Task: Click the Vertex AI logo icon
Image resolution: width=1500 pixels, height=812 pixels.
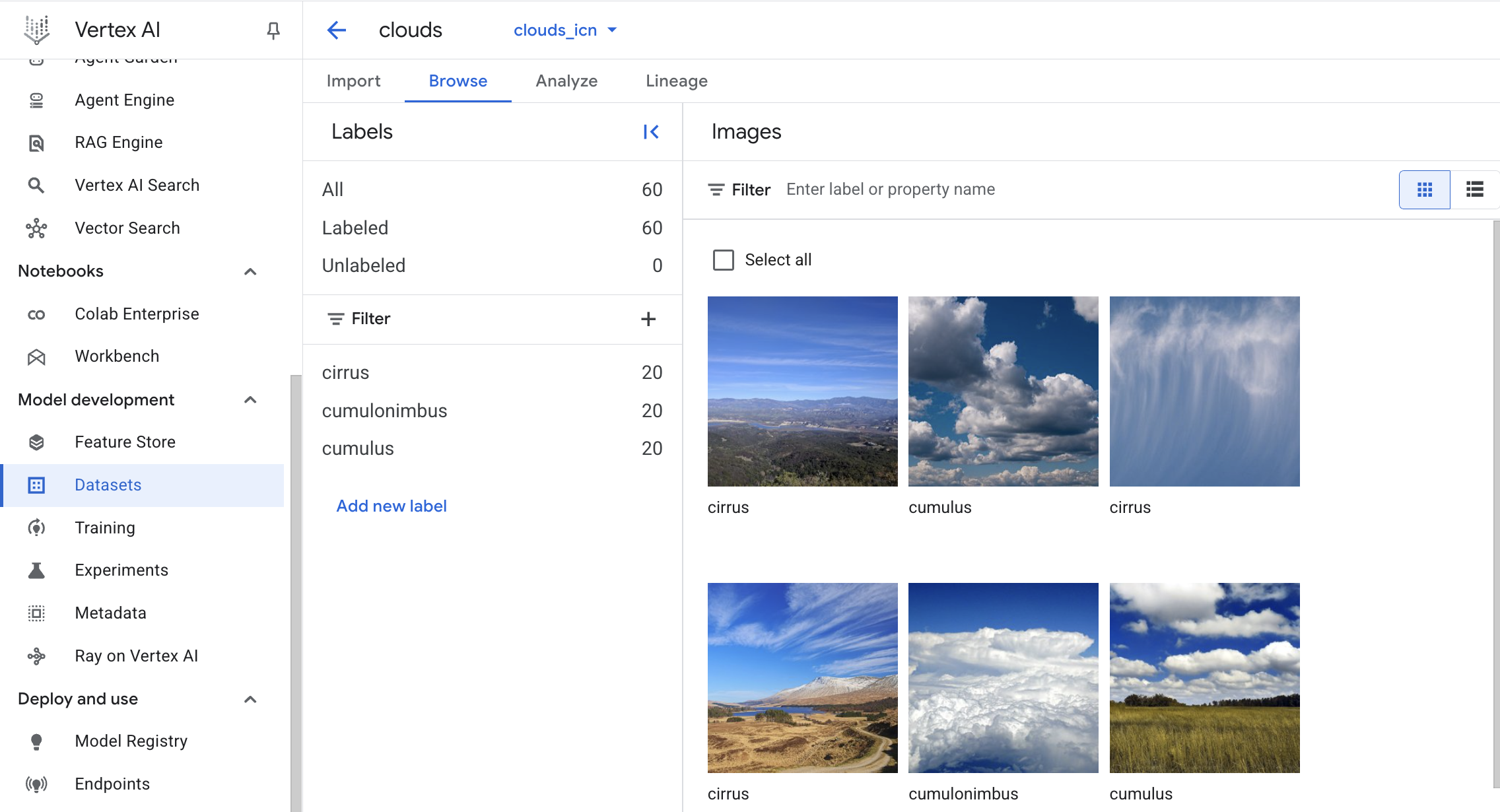Action: pyautogui.click(x=37, y=30)
